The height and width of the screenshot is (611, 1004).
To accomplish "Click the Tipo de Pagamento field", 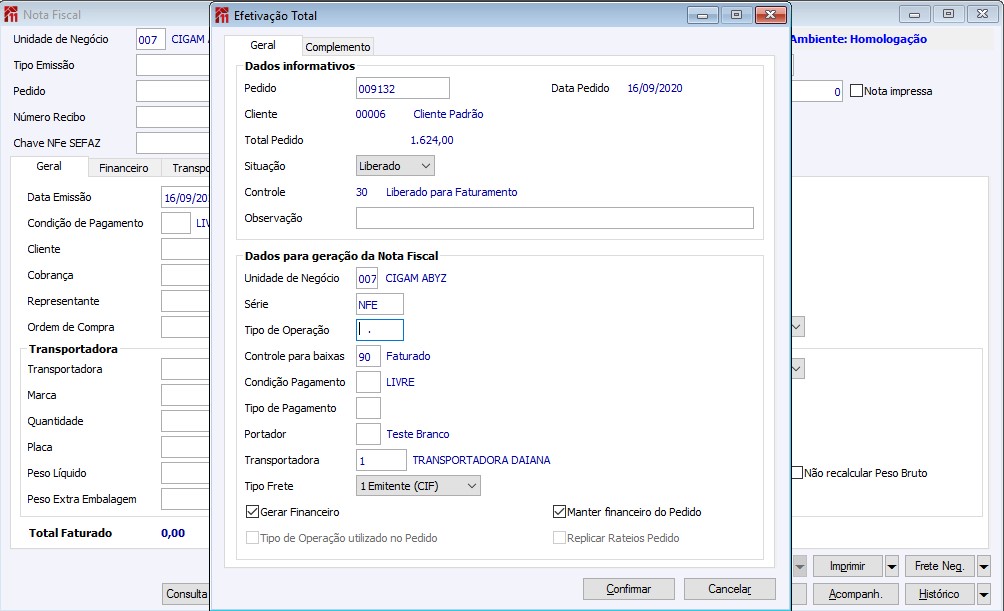I will point(368,408).
